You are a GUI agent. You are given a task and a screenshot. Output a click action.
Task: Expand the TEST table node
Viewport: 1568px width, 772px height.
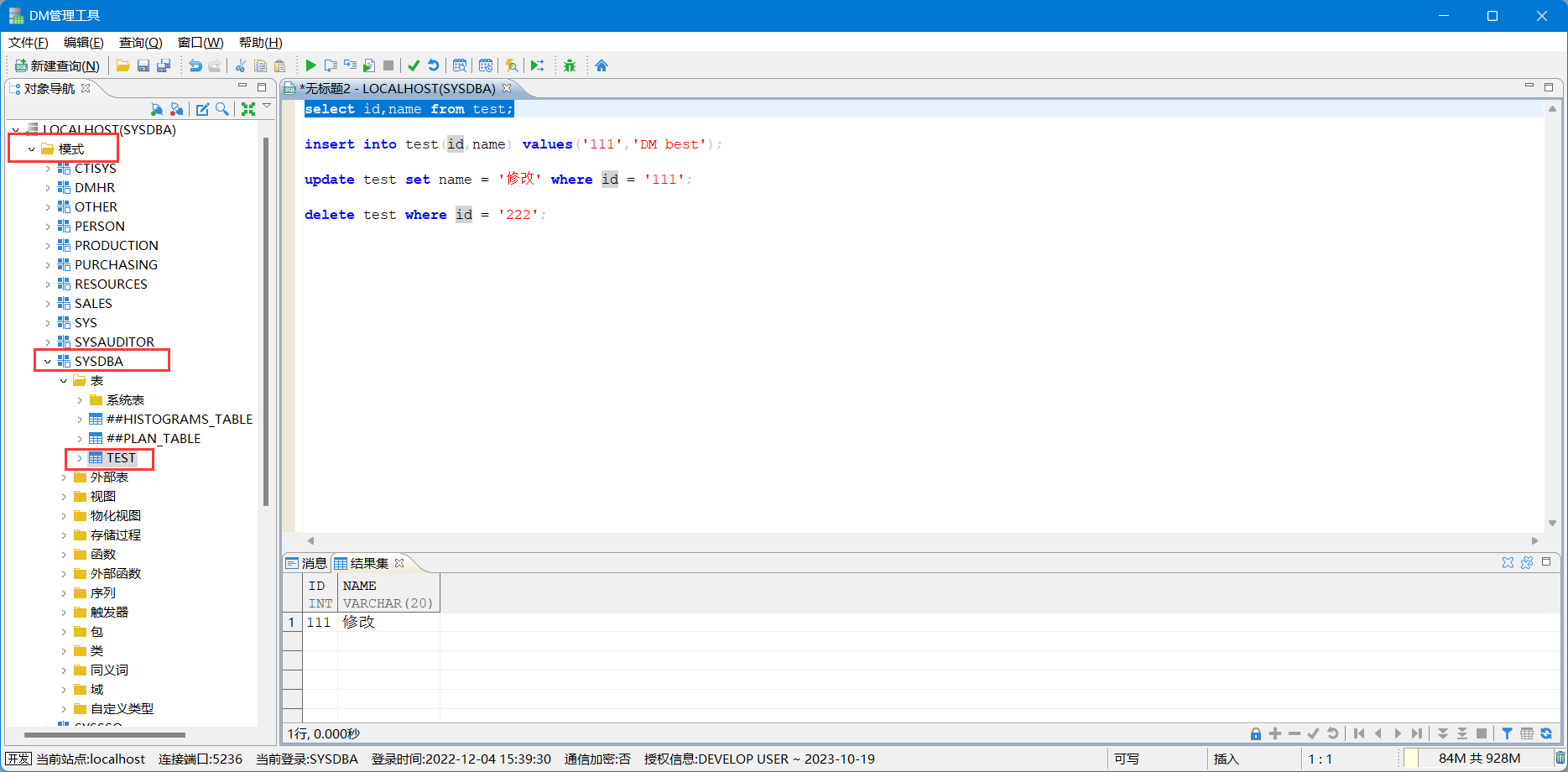tap(80, 458)
